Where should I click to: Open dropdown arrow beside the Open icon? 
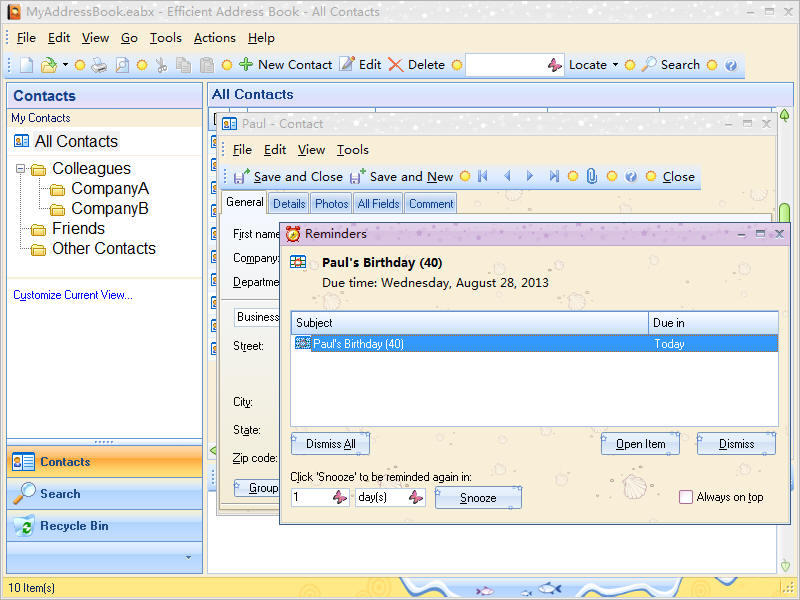tap(65, 65)
